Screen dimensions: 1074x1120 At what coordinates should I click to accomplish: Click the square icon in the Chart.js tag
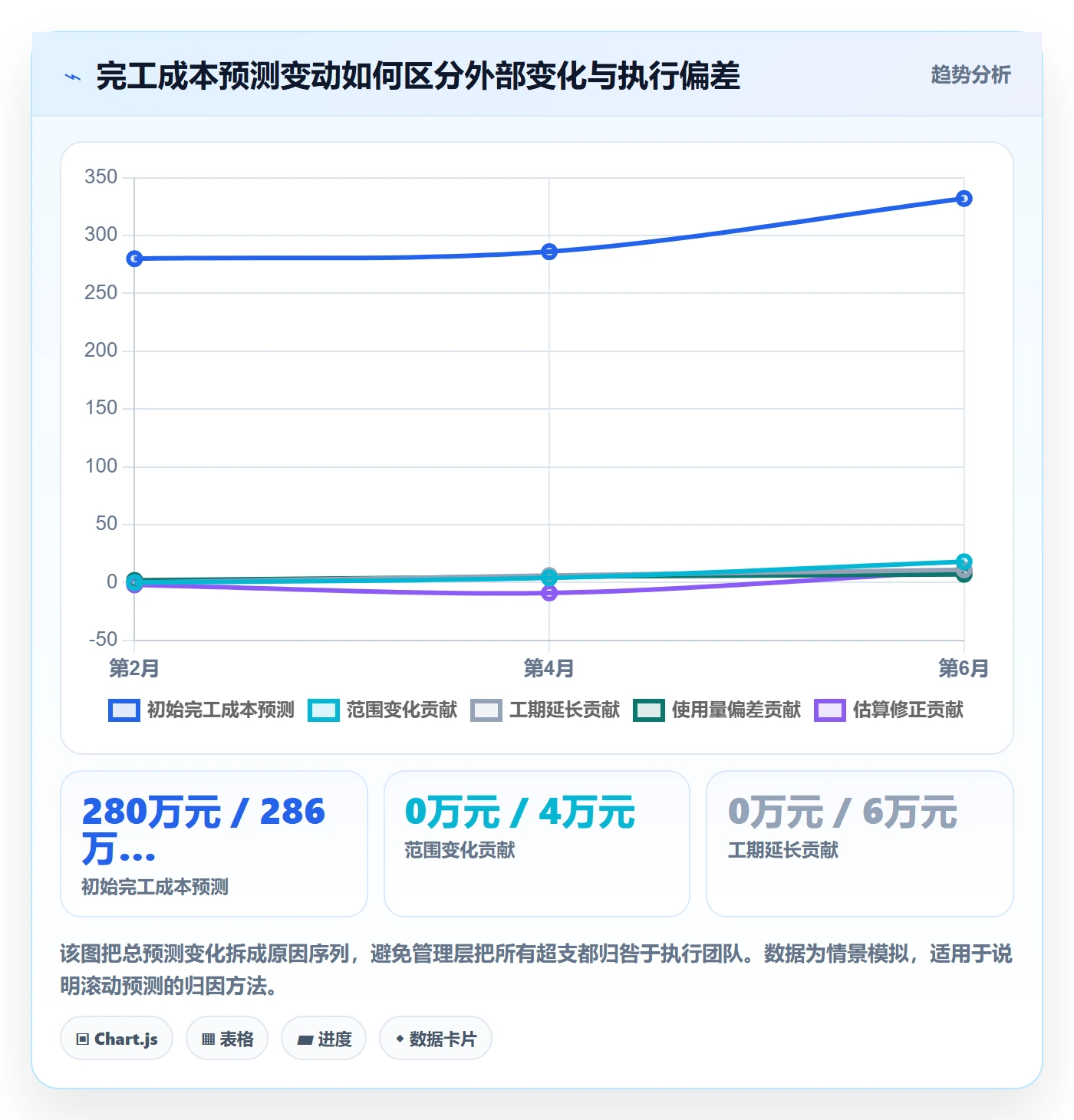pyautogui.click(x=83, y=1039)
